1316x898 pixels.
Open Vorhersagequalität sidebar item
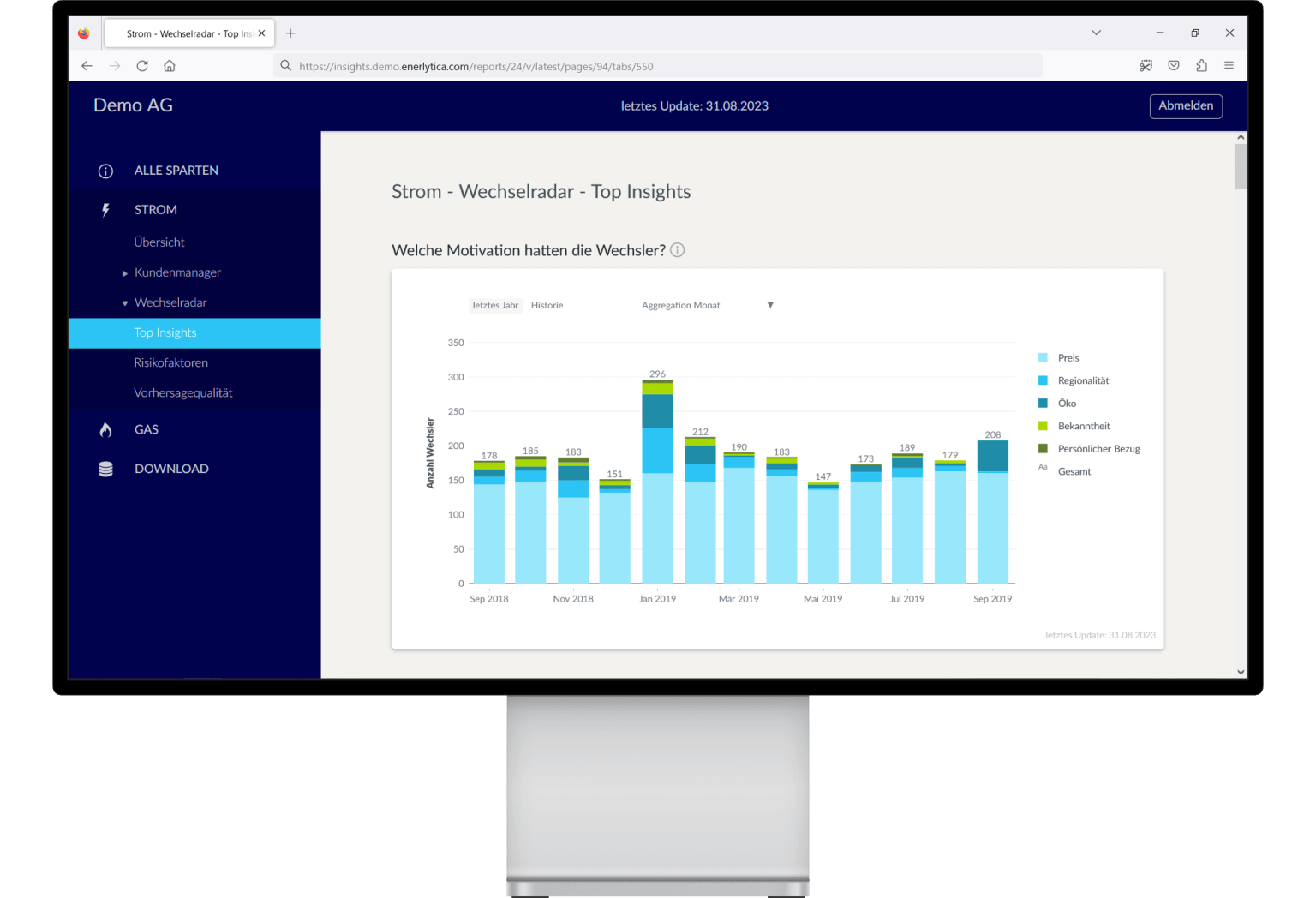[x=183, y=392]
